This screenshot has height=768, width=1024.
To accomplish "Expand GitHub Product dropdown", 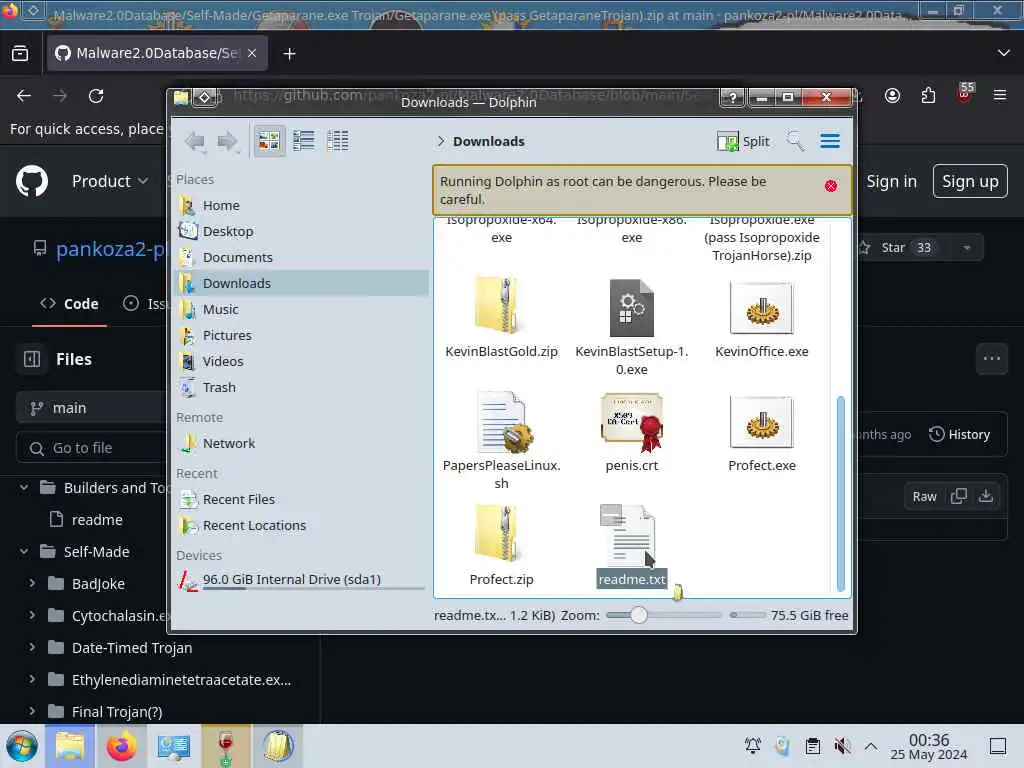I will tap(110, 181).
